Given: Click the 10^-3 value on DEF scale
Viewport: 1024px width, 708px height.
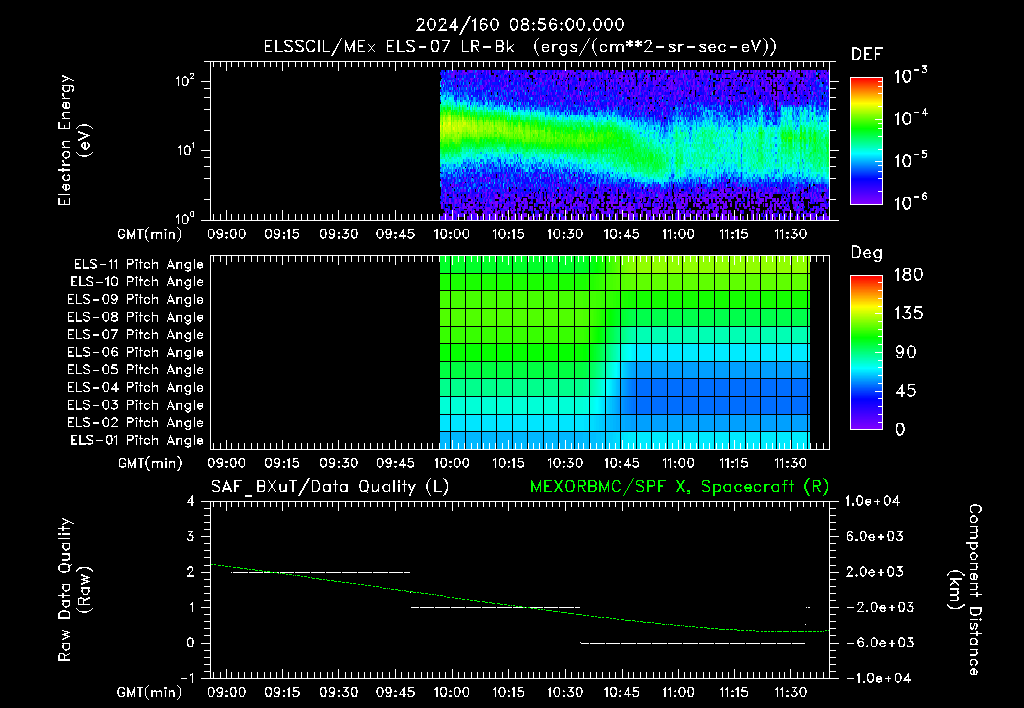Looking at the screenshot, I should point(910,76).
